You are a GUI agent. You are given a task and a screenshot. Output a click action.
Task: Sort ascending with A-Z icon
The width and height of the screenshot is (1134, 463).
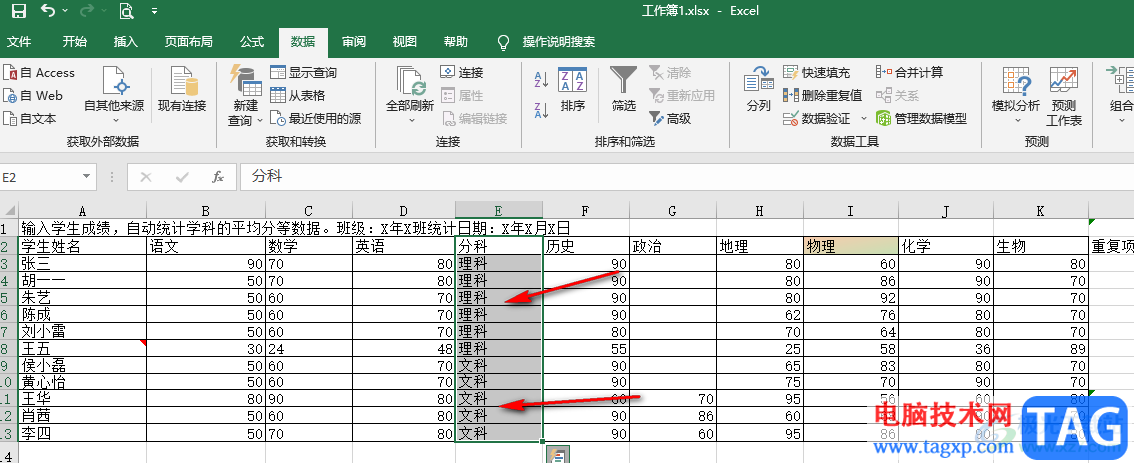click(542, 78)
